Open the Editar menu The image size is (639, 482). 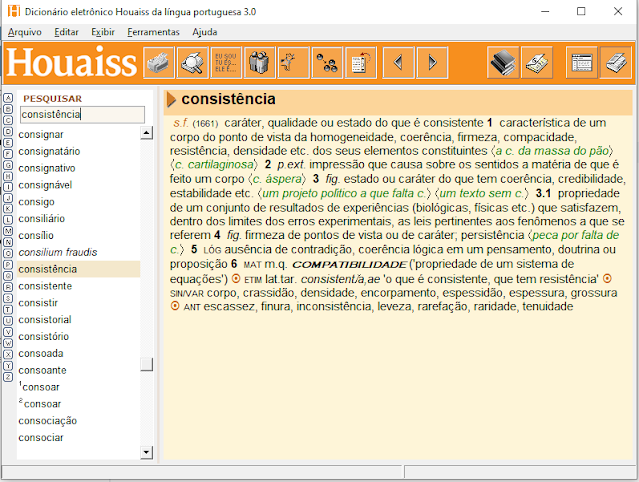click(66, 32)
